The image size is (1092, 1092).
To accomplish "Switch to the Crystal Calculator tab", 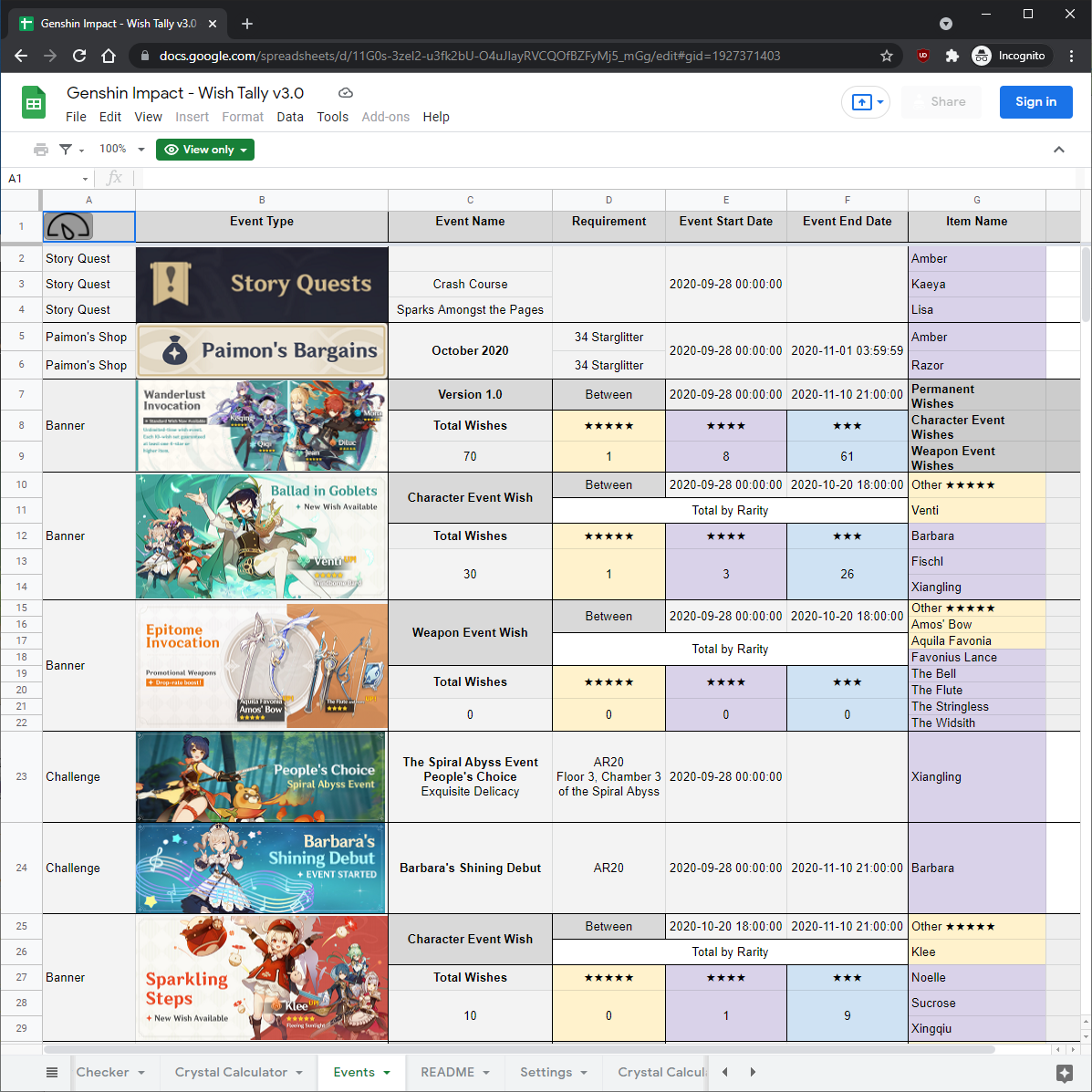I will point(238,1072).
